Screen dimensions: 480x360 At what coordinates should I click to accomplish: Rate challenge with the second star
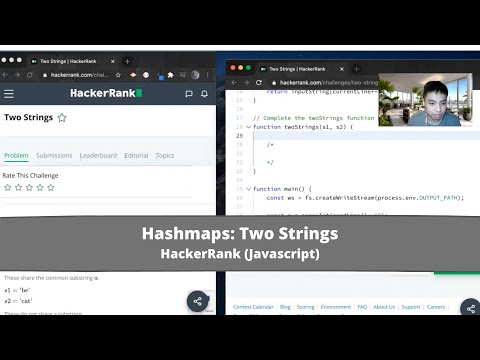[x=18, y=187]
